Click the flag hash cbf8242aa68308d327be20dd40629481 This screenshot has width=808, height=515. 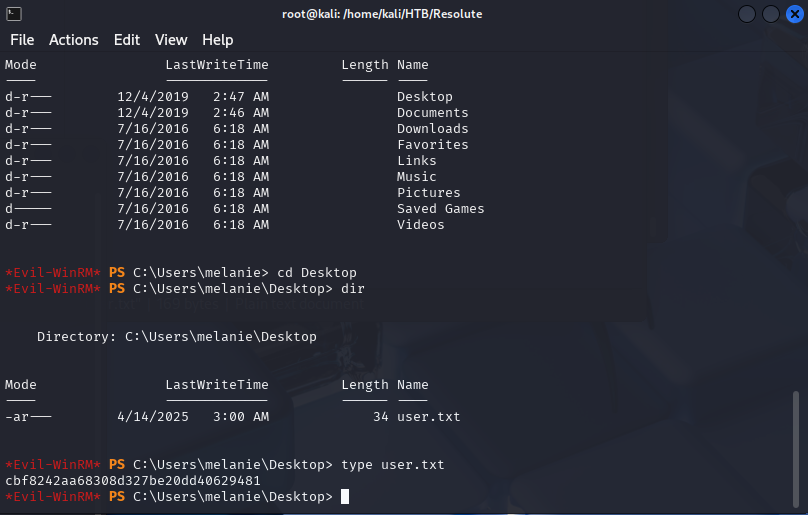click(133, 480)
